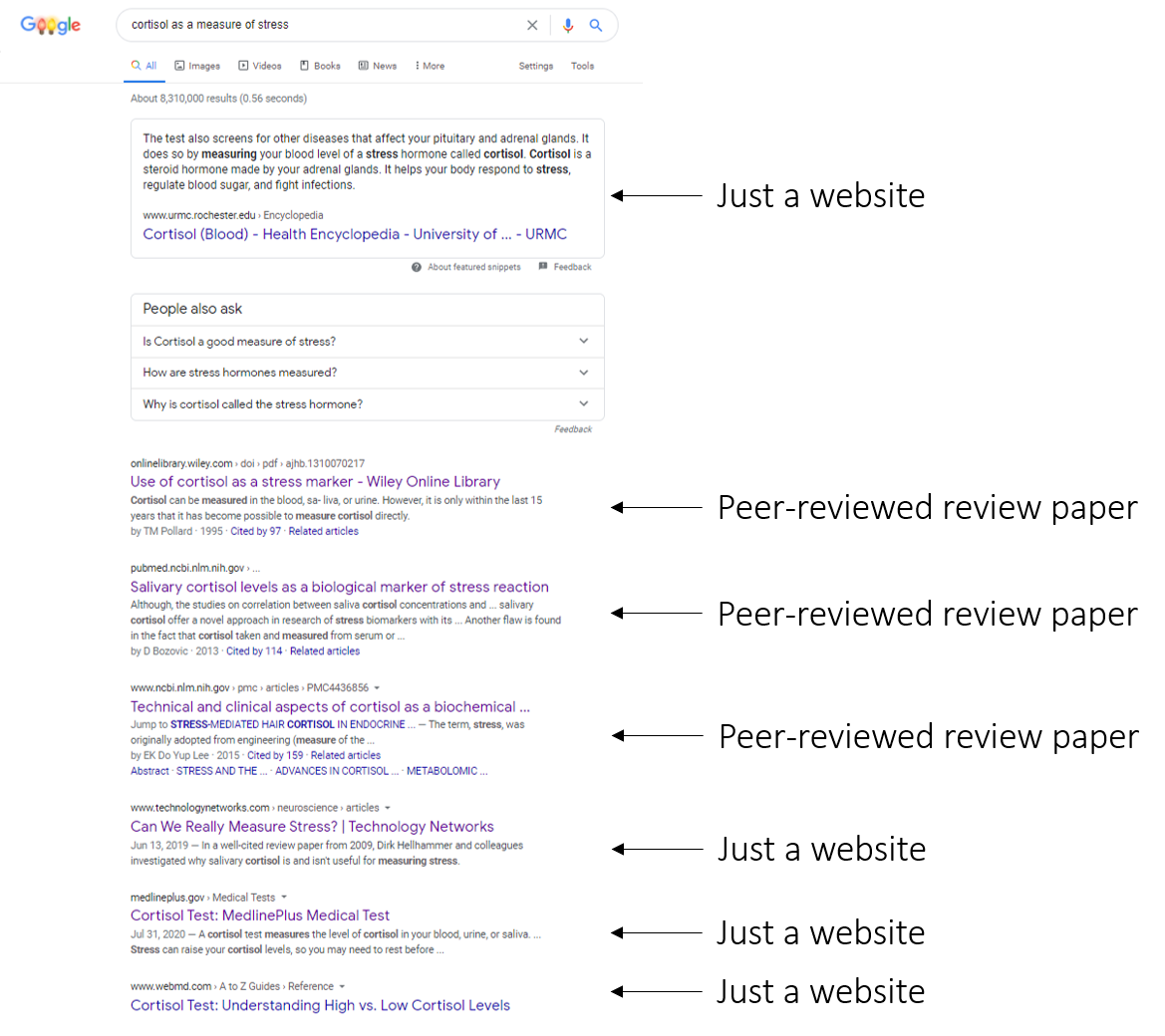Click the Abstract sitelink
The height and width of the screenshot is (1036, 1165).
point(149,772)
